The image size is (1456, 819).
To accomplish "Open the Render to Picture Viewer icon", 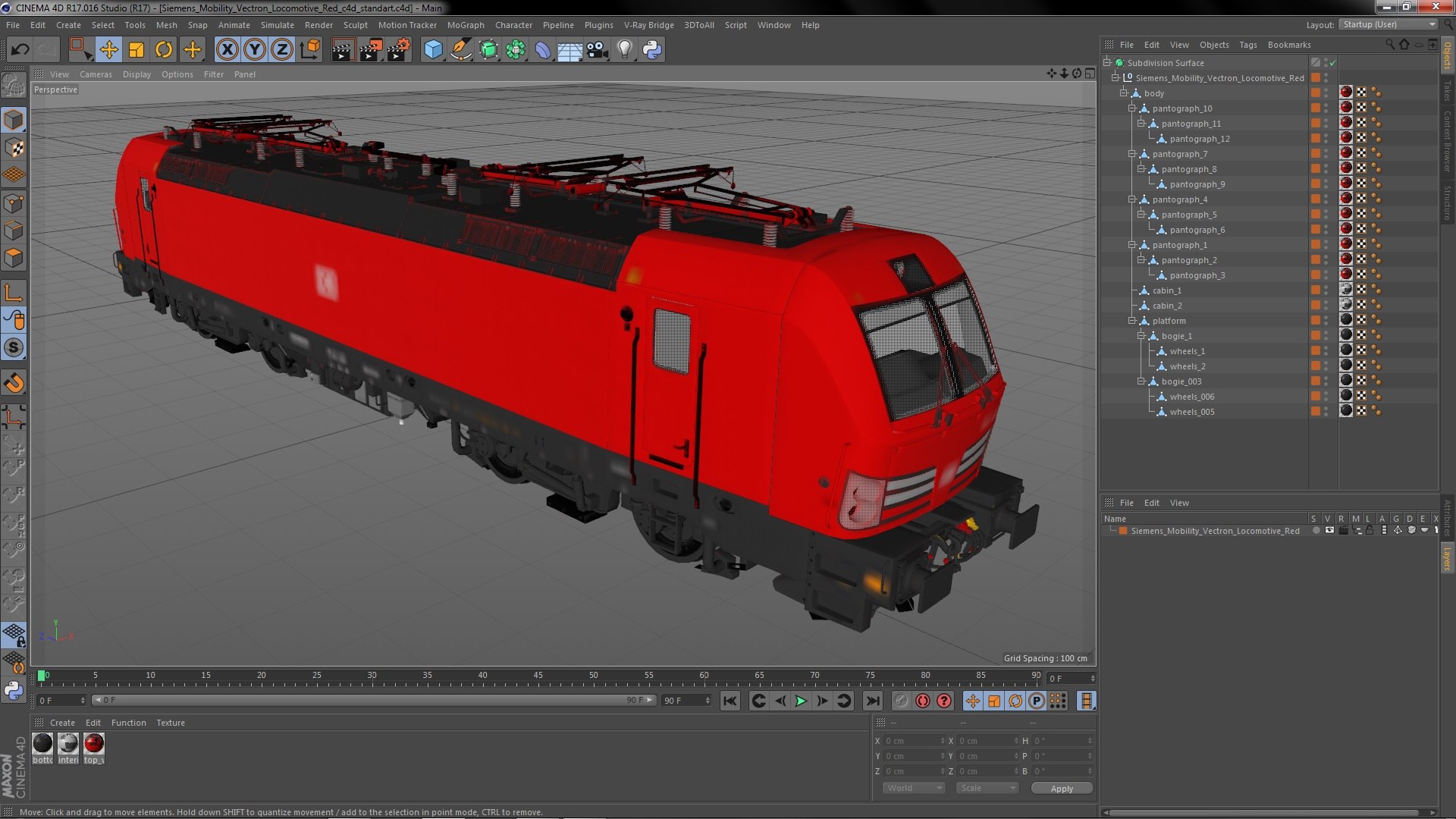I will coord(370,50).
